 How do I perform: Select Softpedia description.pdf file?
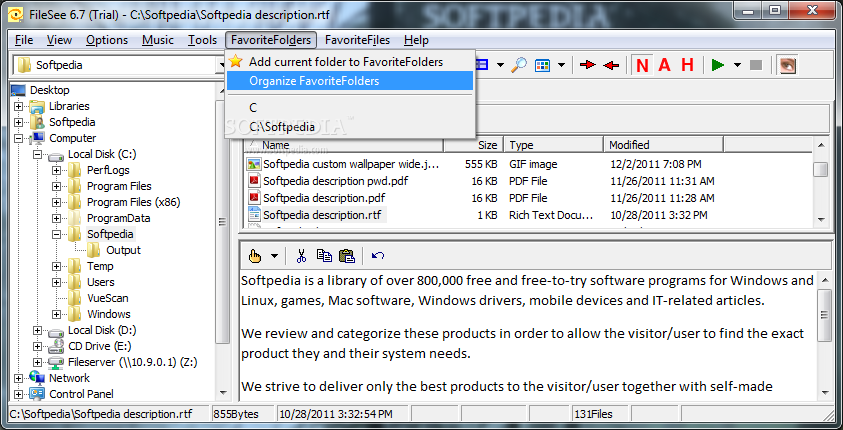pos(324,198)
